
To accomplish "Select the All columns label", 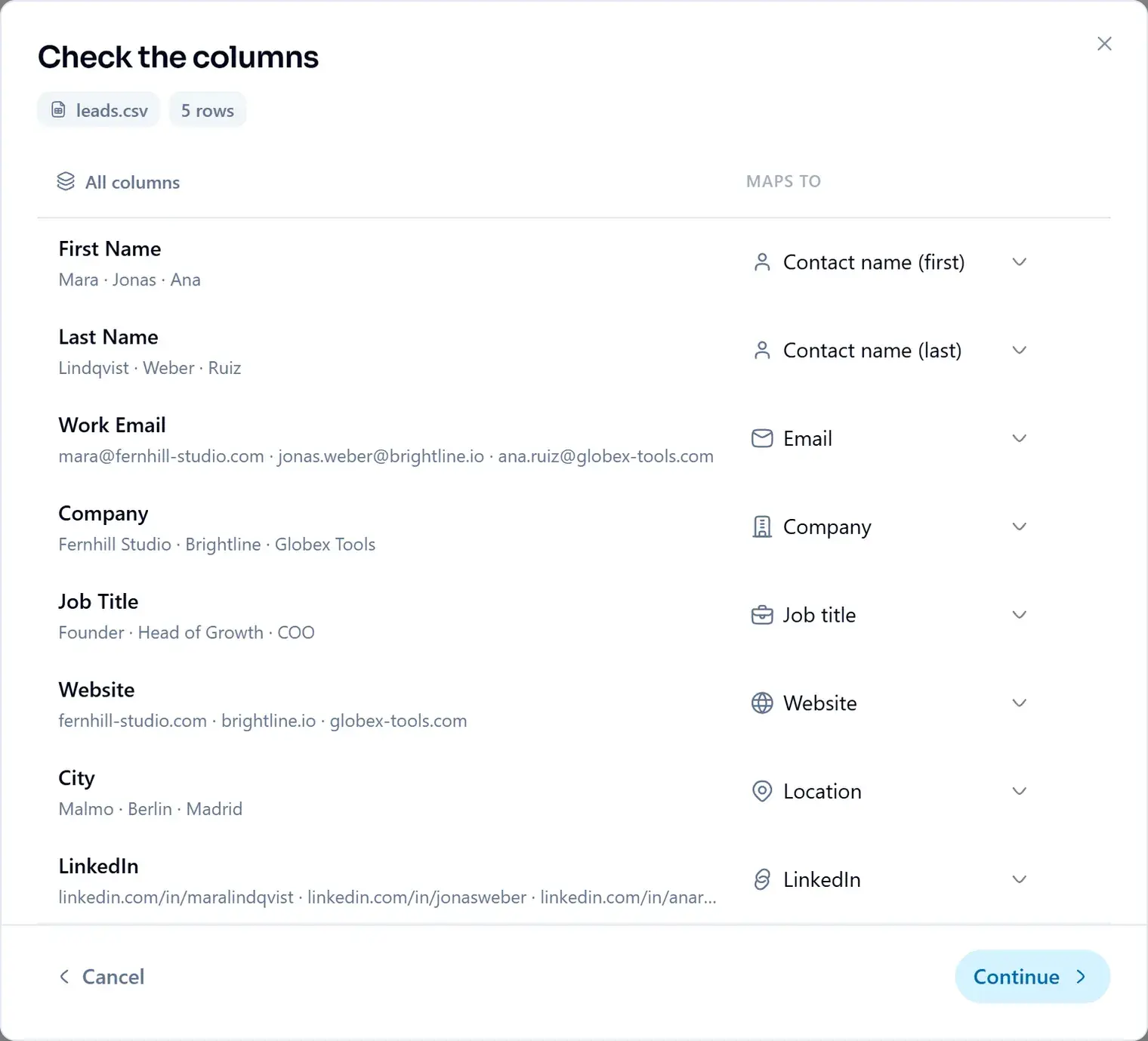I will (x=132, y=182).
